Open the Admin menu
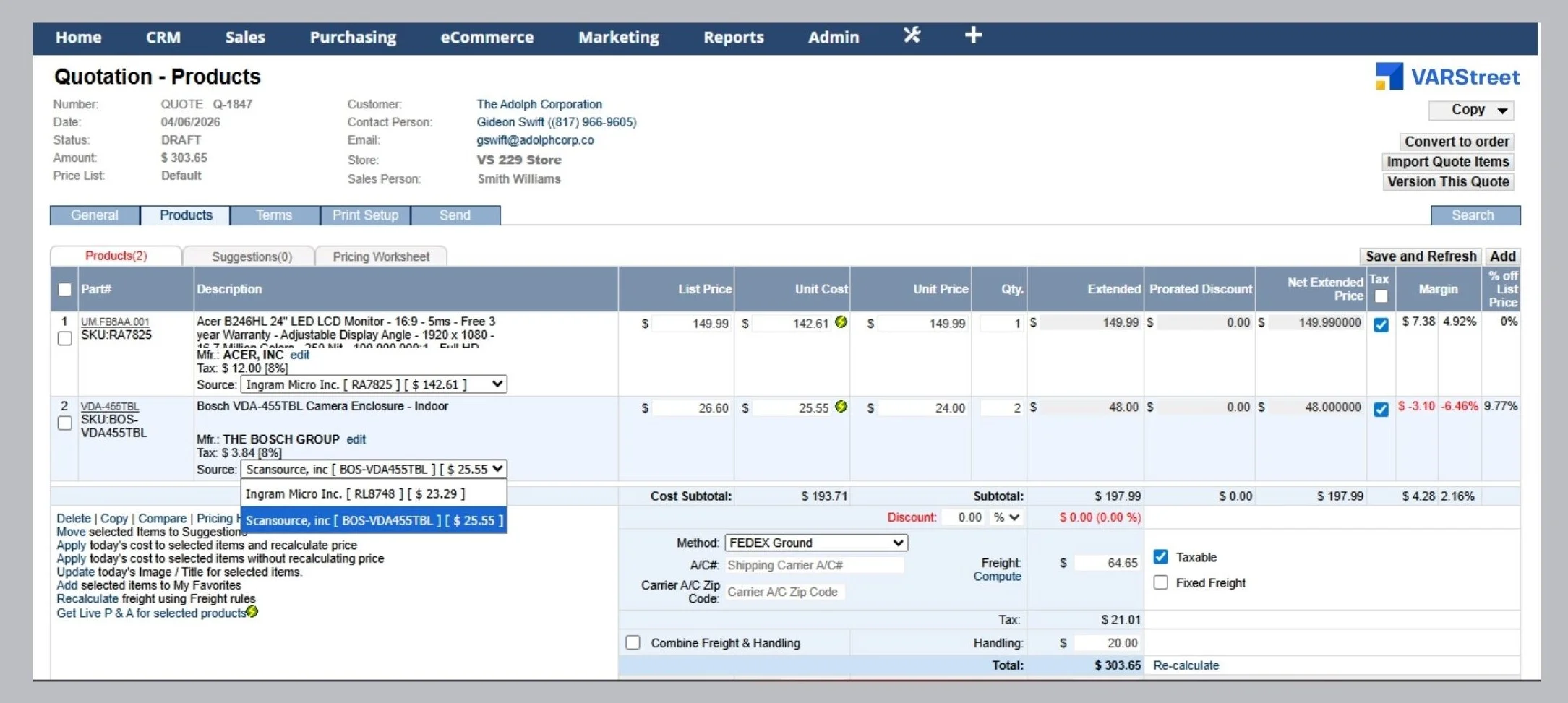Screen dimensions: 1568x703 coord(834,37)
